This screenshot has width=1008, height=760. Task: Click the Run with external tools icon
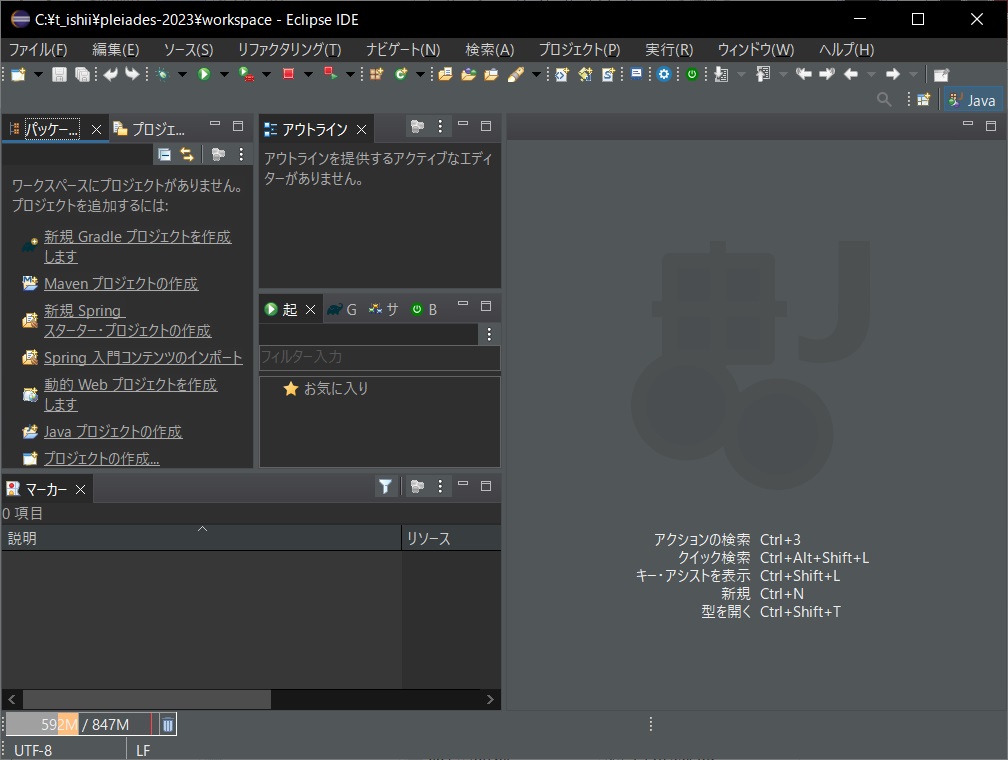pyautogui.click(x=246, y=75)
